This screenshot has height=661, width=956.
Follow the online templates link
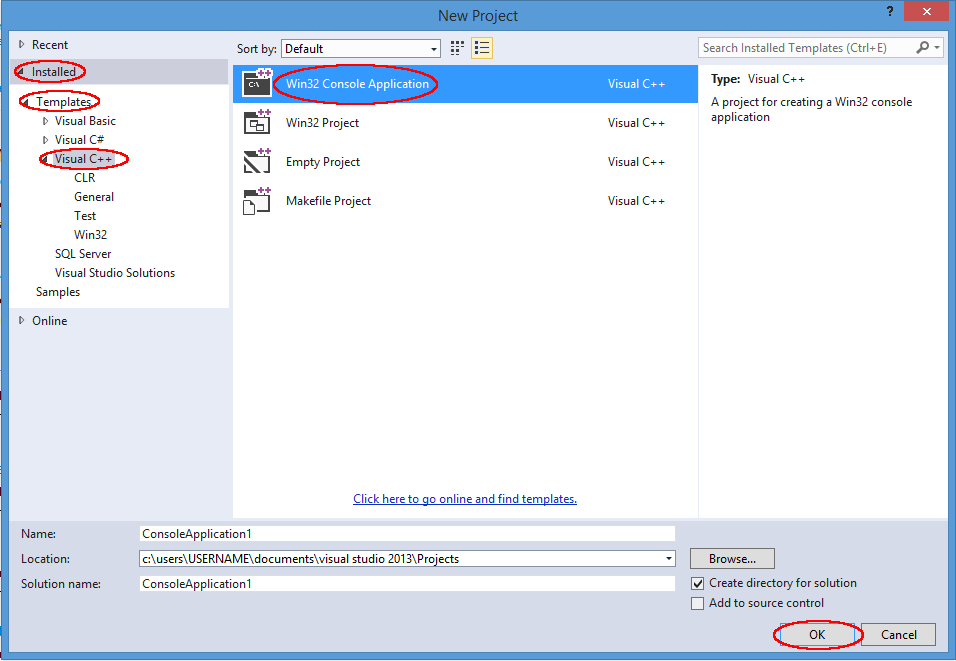[464, 498]
